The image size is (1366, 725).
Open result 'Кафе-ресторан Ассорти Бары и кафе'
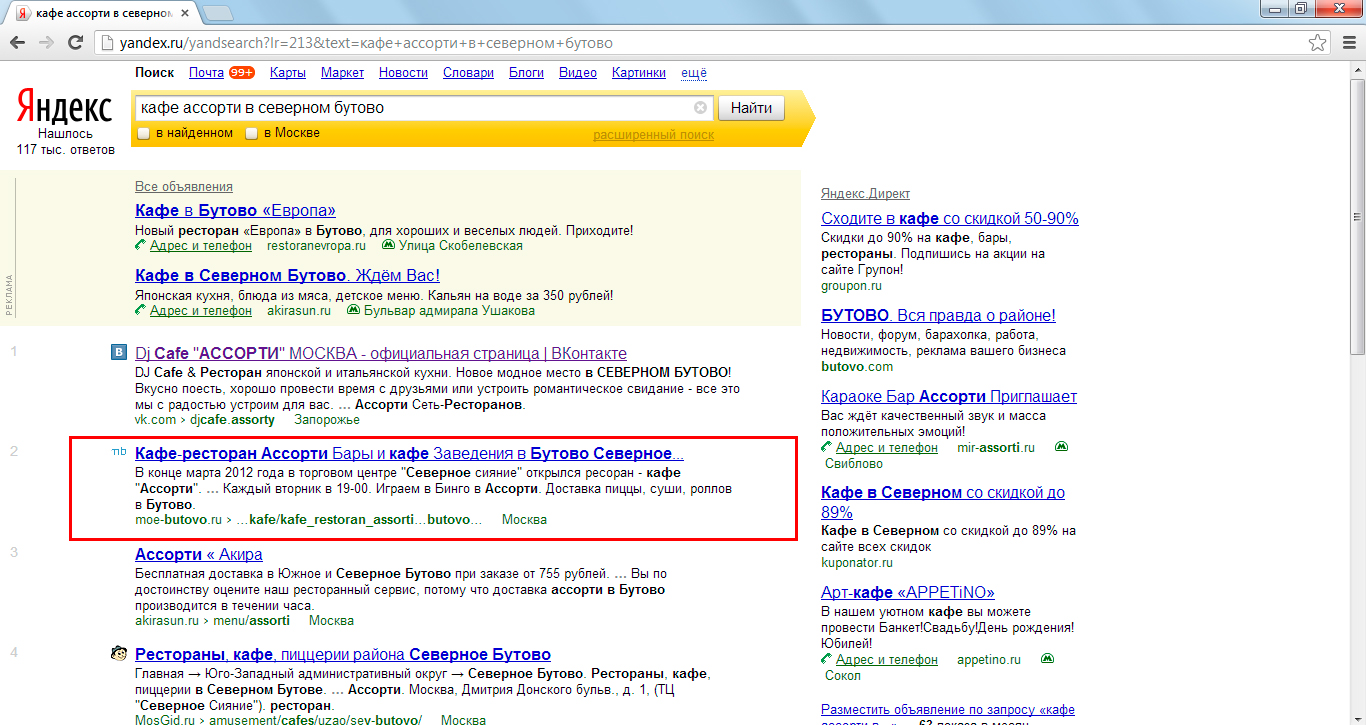pyautogui.click(x=409, y=453)
